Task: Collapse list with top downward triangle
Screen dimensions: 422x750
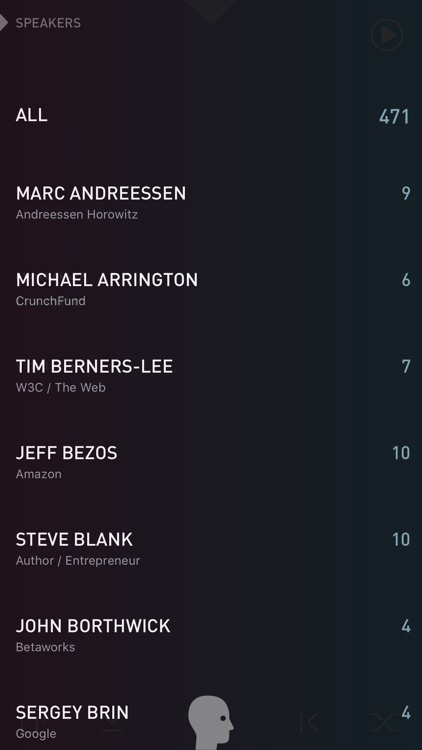Action: click(x=211, y=11)
